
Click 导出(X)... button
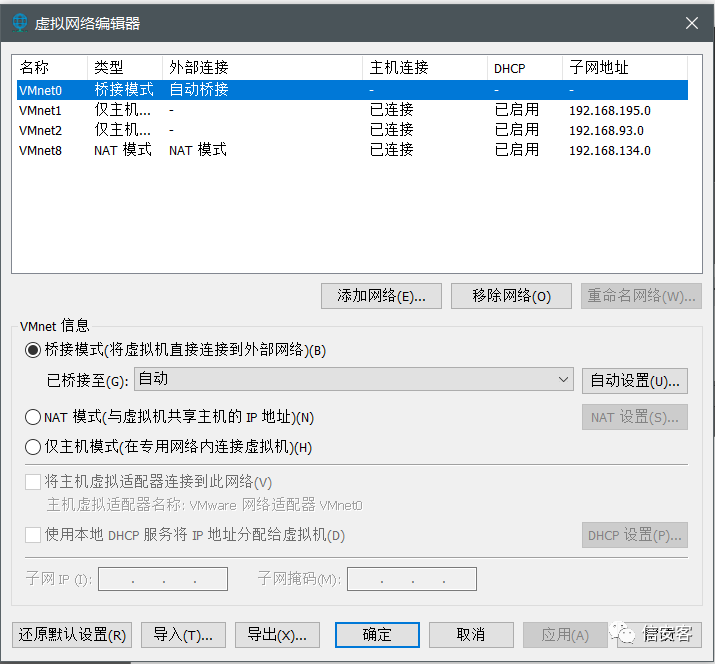point(277,635)
